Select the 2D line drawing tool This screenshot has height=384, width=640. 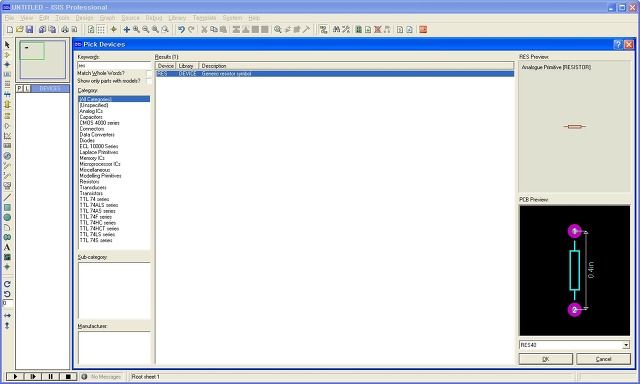[x=7, y=198]
